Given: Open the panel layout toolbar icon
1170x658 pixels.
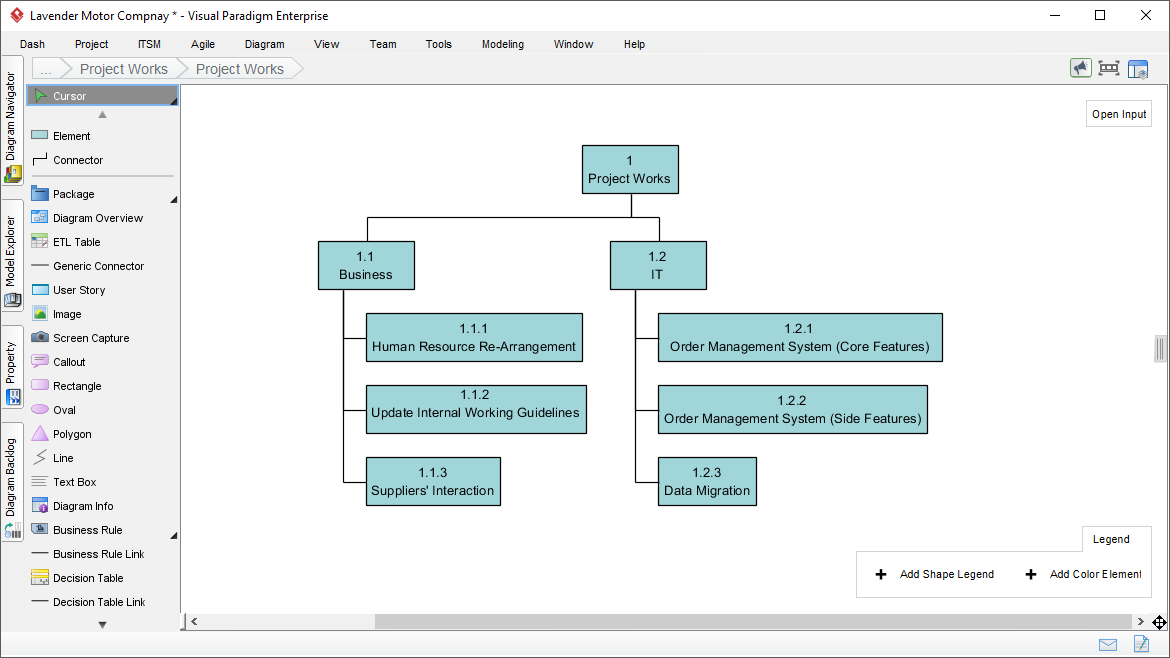Looking at the screenshot, I should 1138,69.
